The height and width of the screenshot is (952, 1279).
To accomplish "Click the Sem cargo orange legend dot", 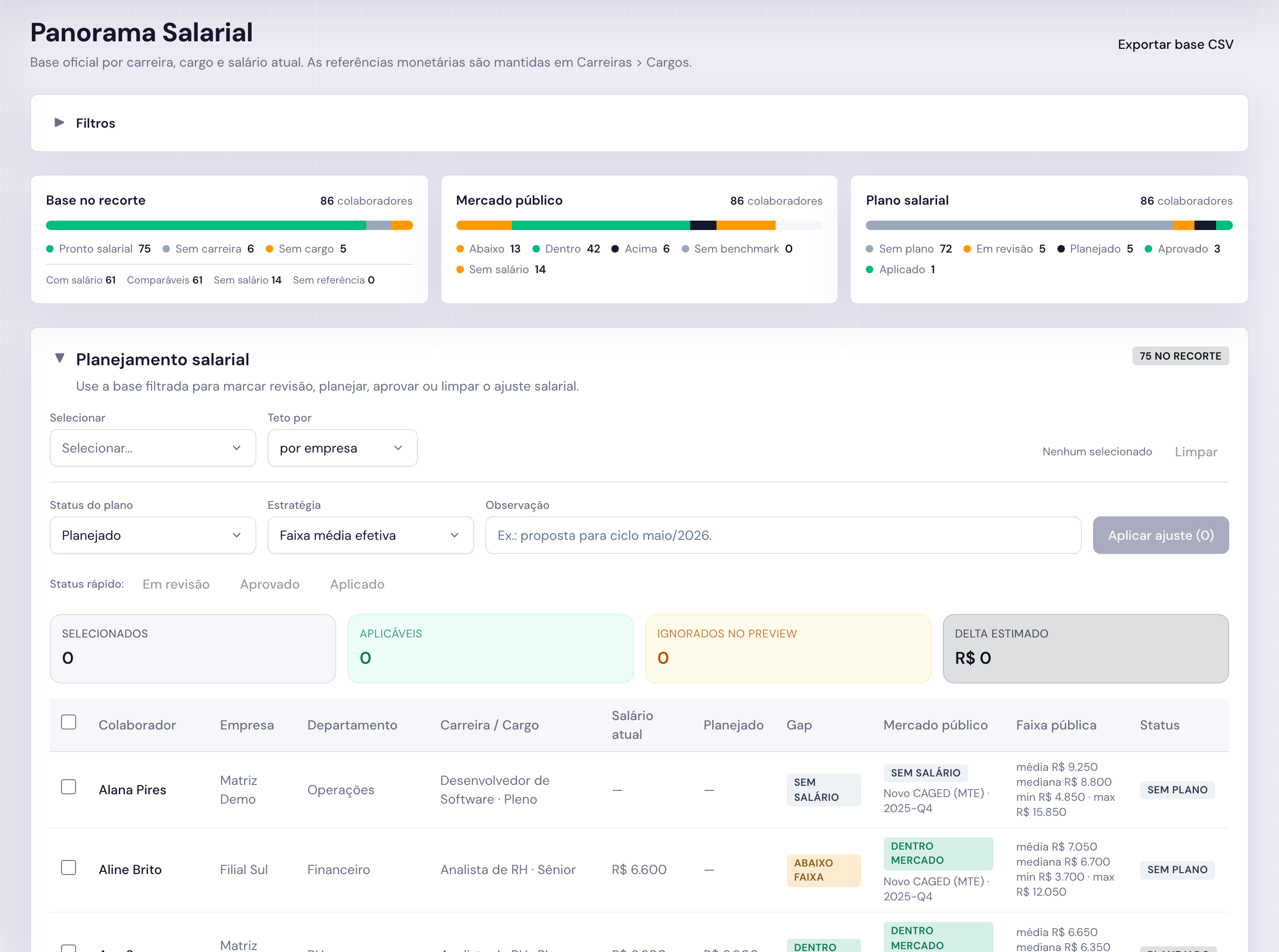I will pyautogui.click(x=269, y=249).
